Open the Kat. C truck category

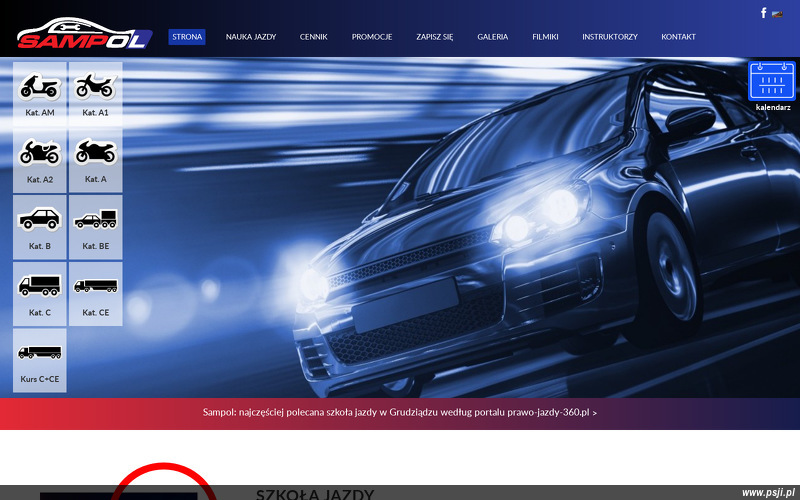40,294
